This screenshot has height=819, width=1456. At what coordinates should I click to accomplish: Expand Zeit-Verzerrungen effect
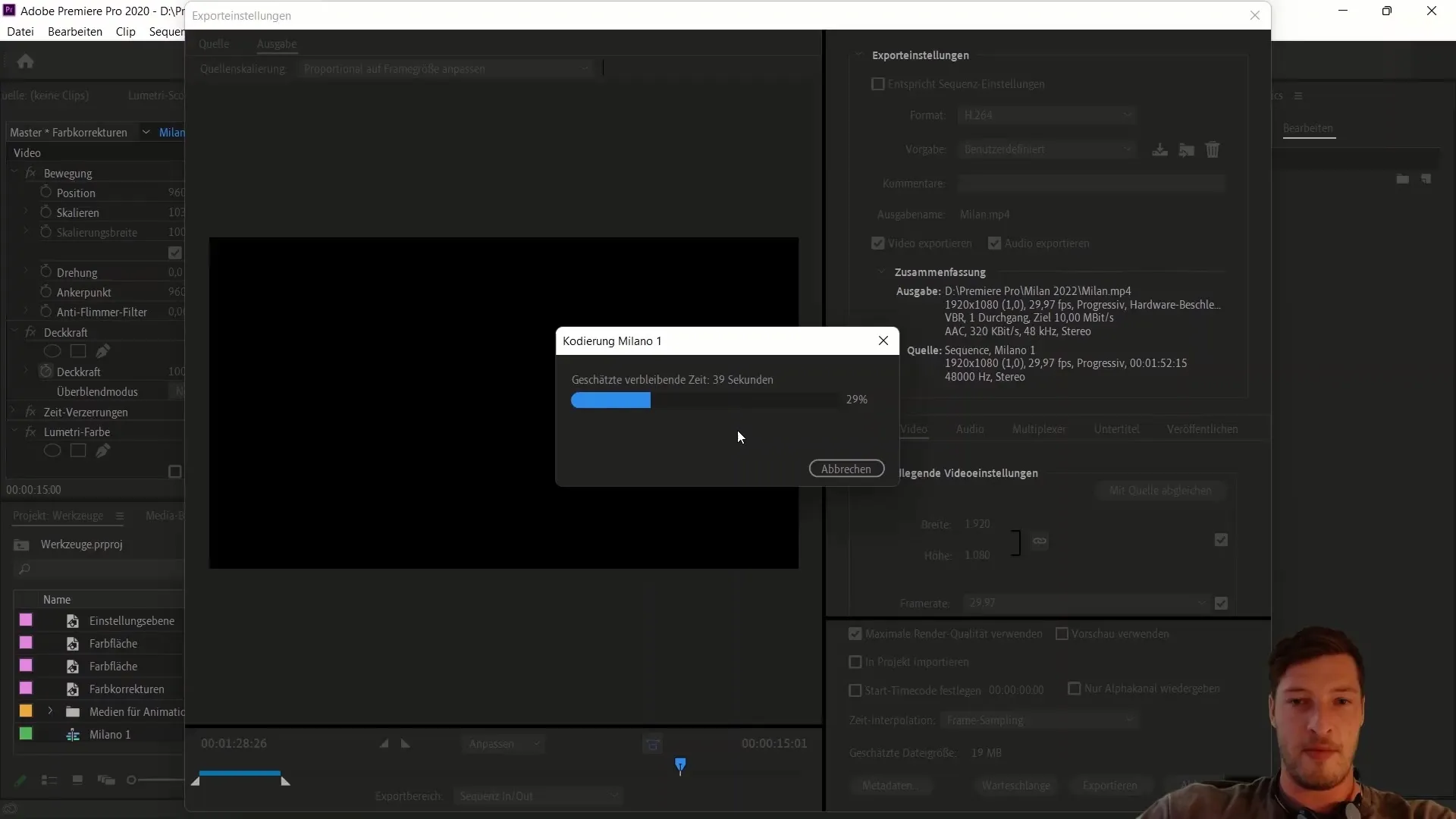(13, 412)
